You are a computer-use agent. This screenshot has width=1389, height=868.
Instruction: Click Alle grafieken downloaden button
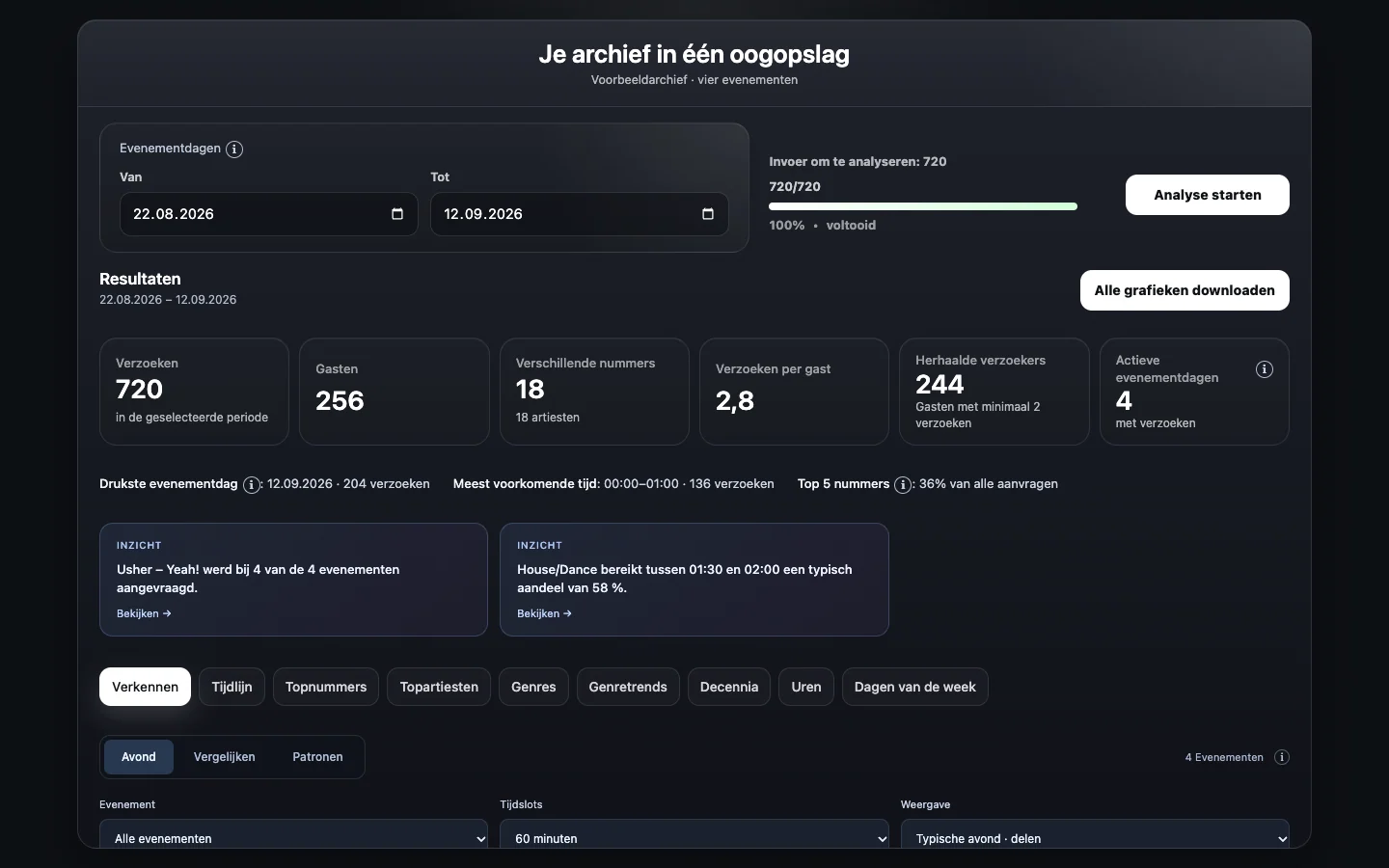1185,290
